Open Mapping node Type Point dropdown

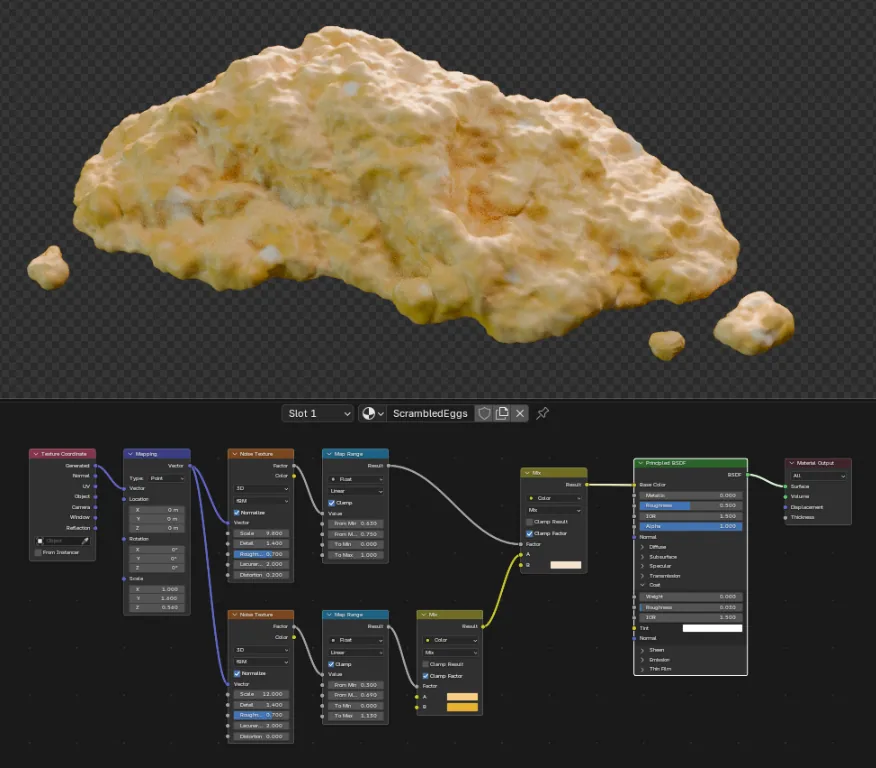point(166,478)
